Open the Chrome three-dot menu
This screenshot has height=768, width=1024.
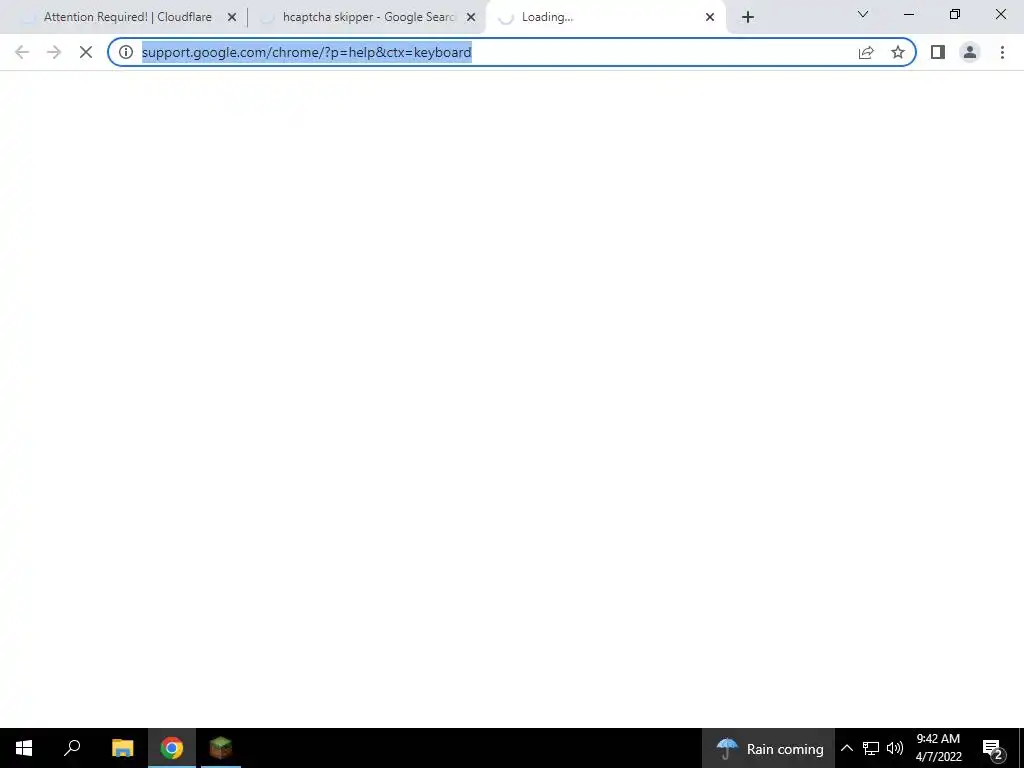coord(1002,52)
